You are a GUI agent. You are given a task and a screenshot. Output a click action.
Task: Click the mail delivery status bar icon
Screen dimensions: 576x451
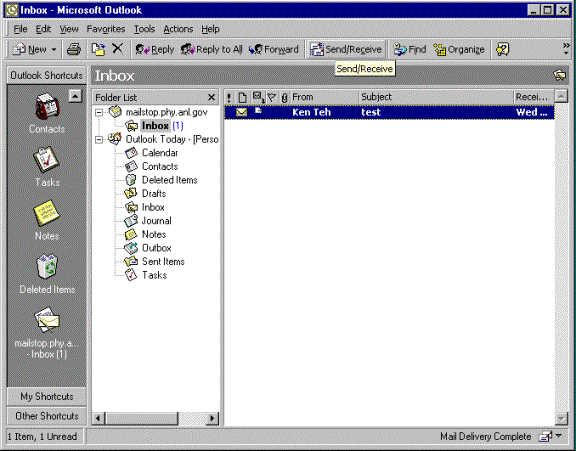click(x=545, y=436)
